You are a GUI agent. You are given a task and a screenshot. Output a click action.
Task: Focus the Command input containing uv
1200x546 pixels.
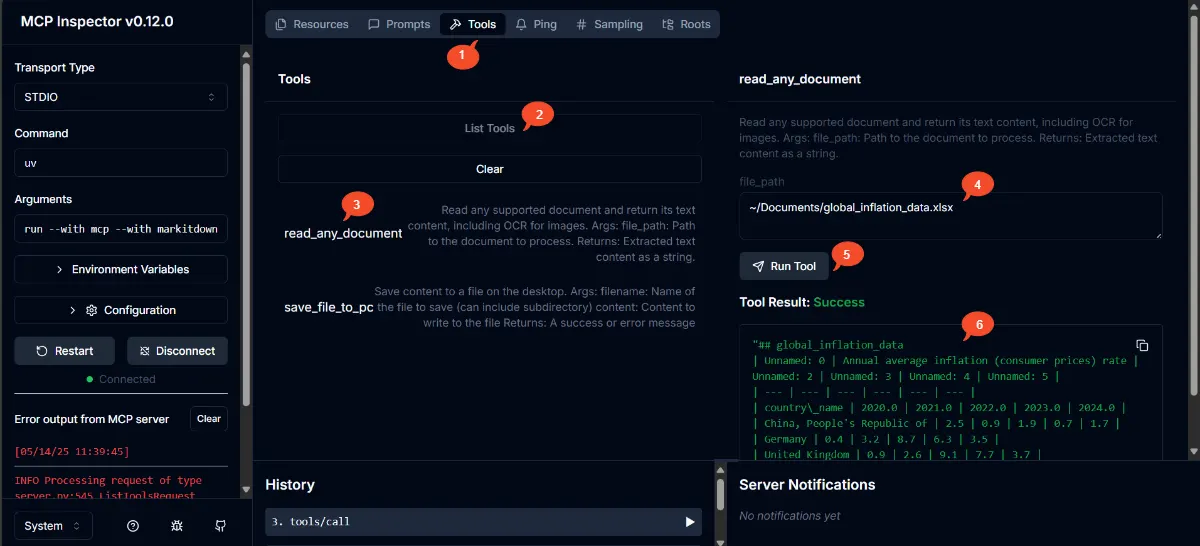point(121,163)
